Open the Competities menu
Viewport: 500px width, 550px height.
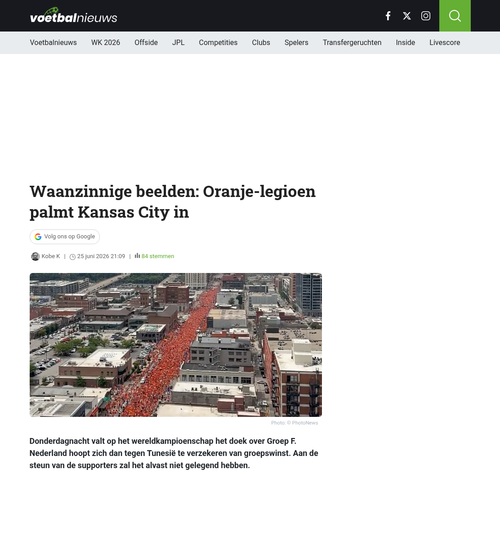(218, 42)
